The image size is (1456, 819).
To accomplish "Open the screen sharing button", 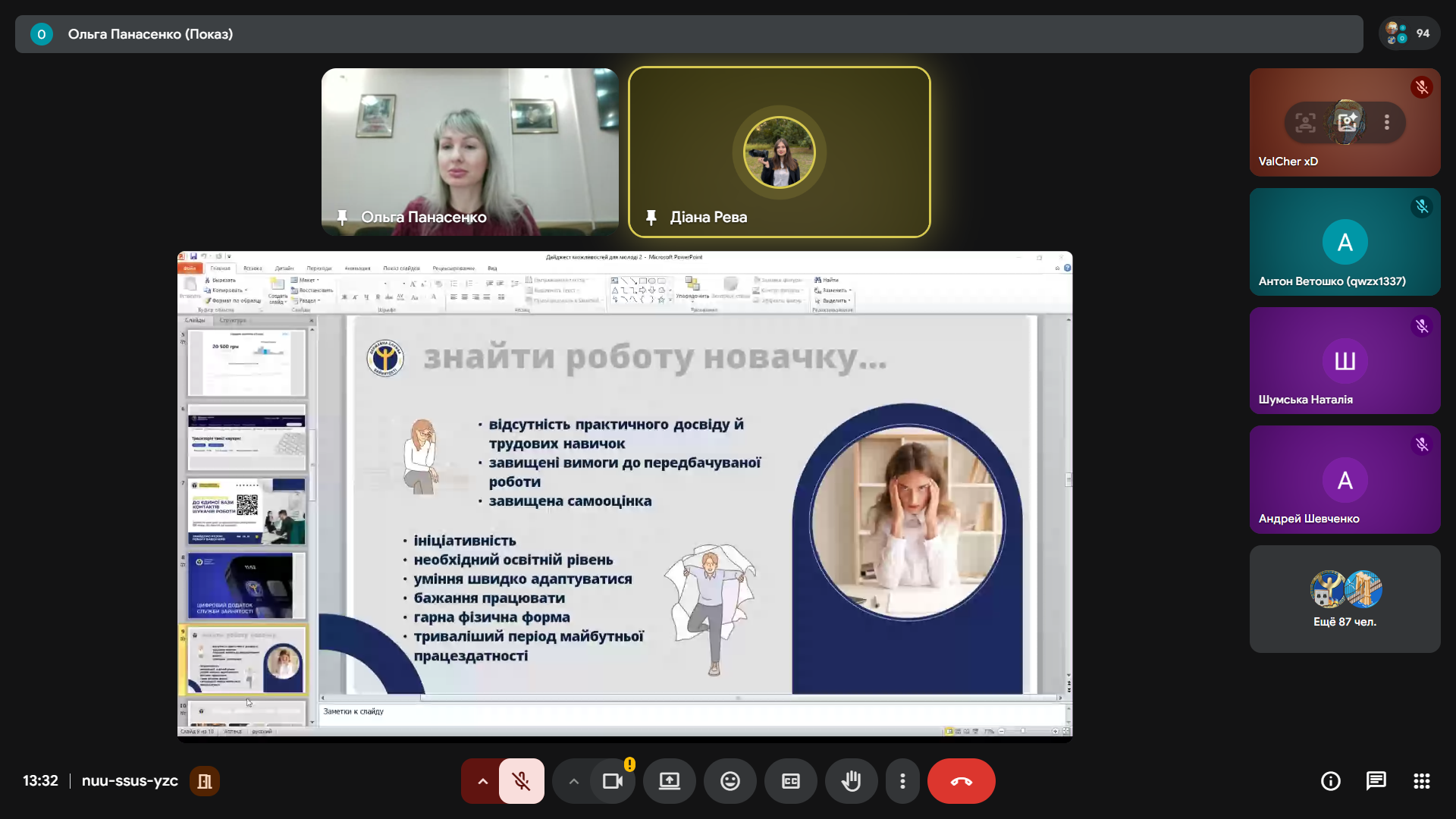I will (669, 781).
